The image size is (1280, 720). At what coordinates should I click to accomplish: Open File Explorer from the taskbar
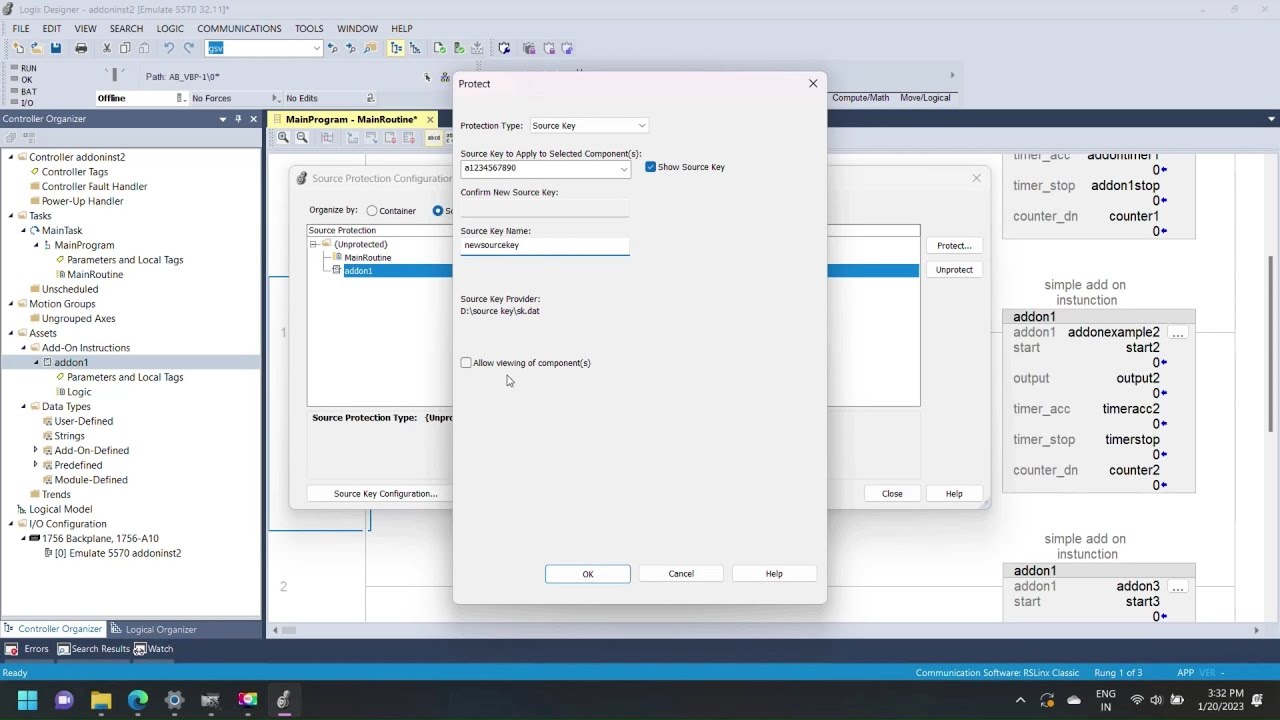[x=101, y=700]
